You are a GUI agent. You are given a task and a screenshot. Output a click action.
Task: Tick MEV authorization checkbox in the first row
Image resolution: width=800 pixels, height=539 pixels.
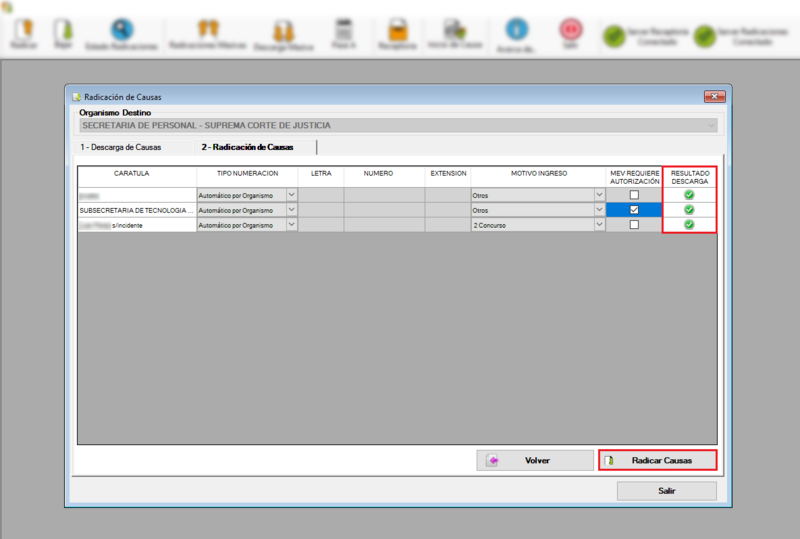pos(634,195)
